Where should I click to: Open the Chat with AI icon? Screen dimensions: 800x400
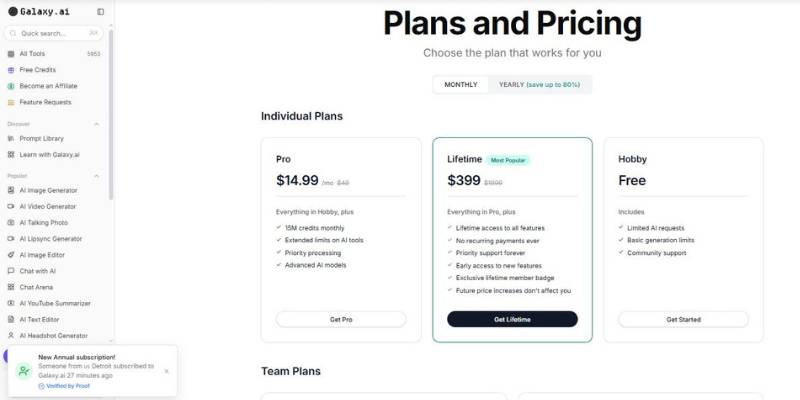point(11,271)
